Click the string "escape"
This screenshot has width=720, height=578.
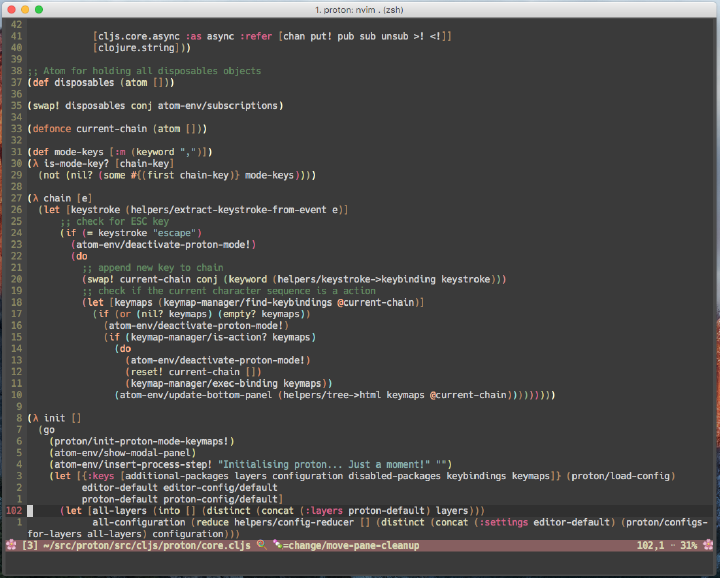point(174,233)
